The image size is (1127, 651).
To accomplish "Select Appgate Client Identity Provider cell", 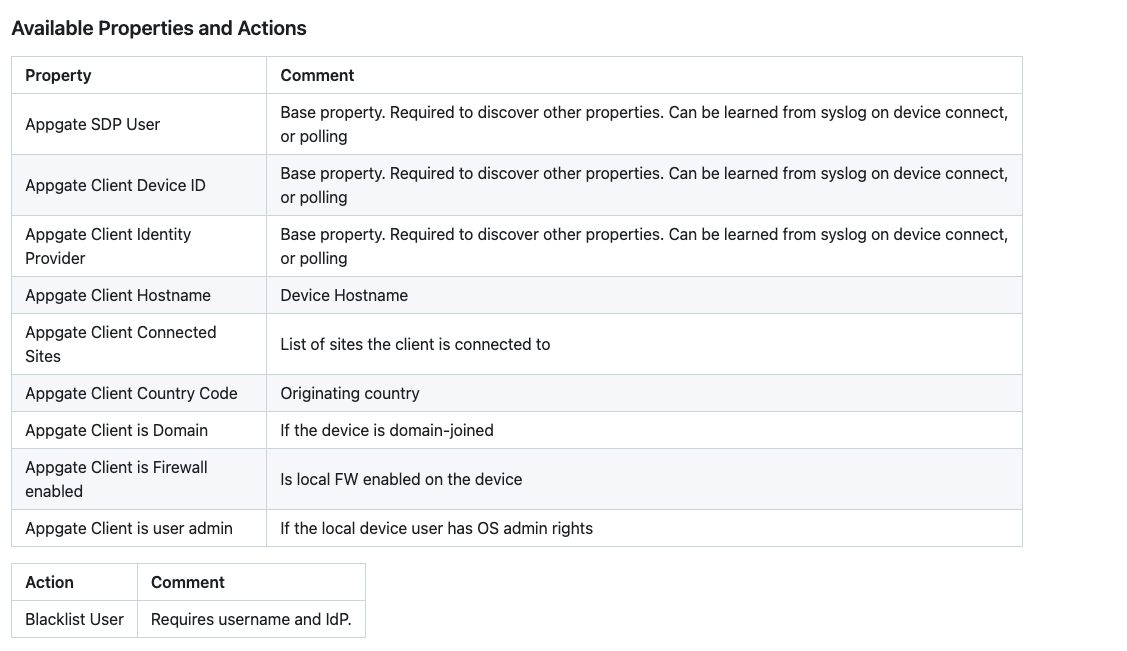I will (139, 246).
